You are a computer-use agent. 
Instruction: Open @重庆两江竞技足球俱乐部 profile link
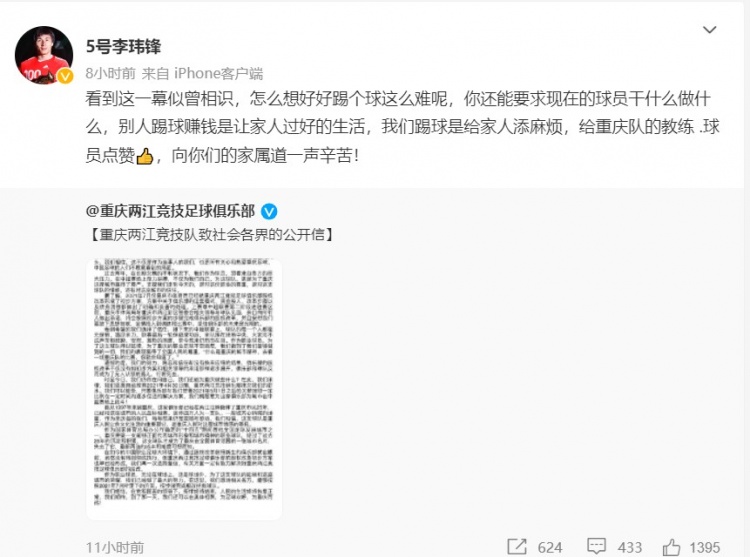(x=170, y=211)
